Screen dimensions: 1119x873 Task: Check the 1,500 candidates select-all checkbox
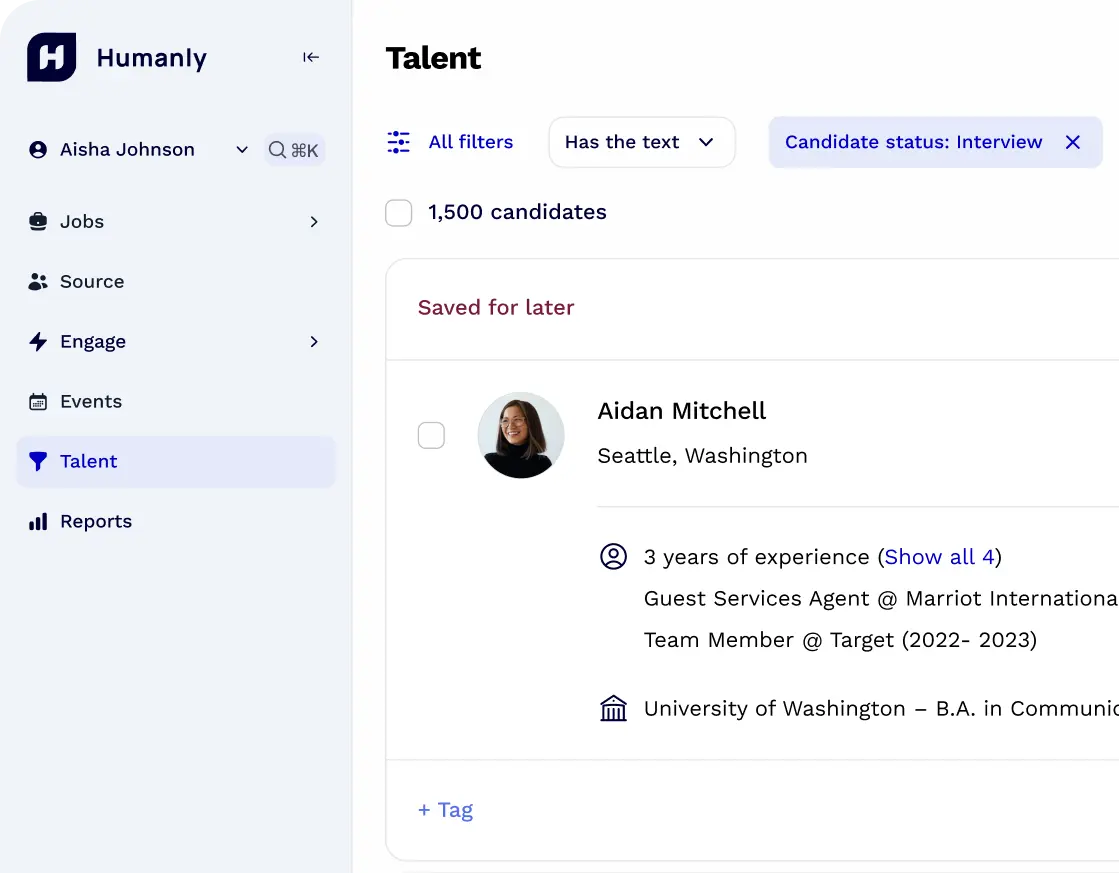point(398,212)
